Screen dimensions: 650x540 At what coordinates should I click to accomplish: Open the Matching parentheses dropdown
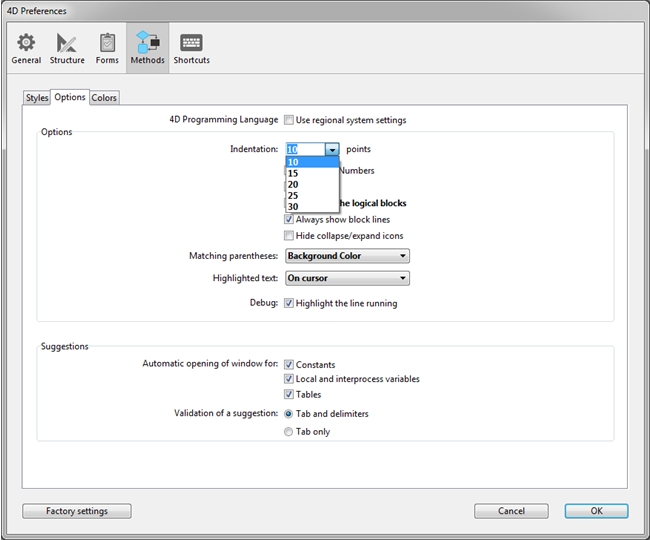[x=346, y=256]
